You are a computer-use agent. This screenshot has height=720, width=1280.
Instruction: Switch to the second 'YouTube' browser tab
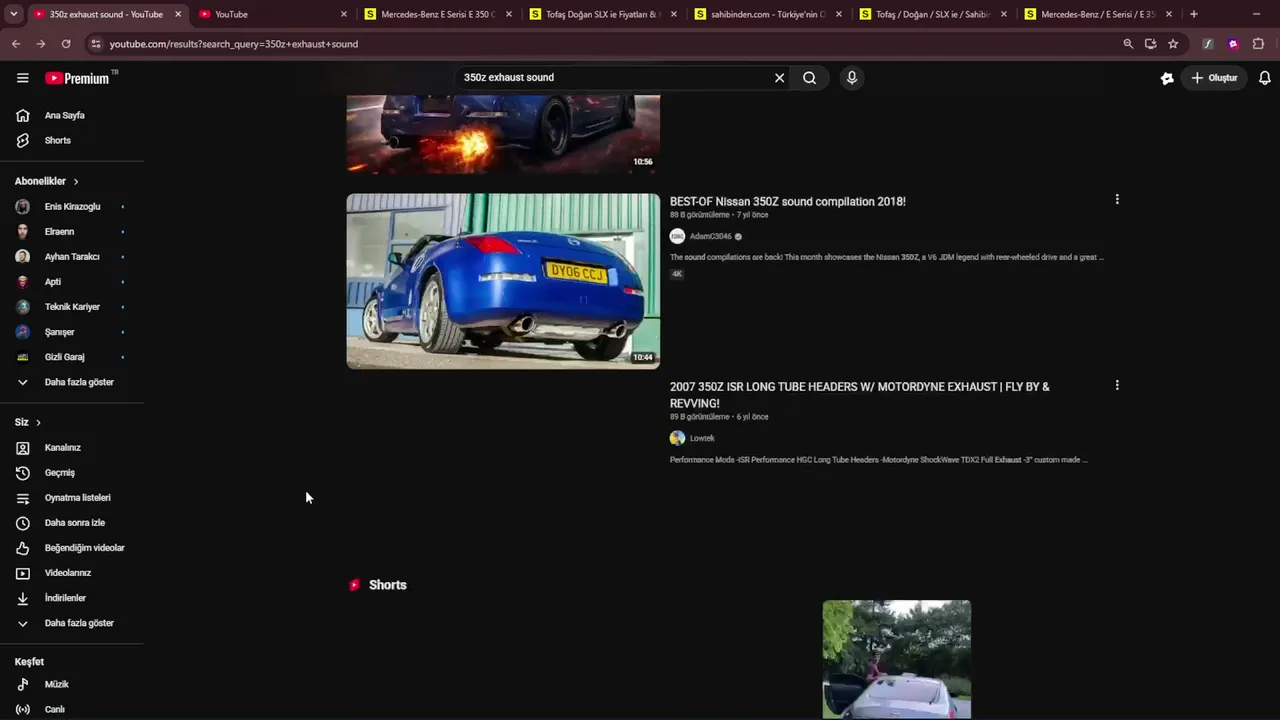pyautogui.click(x=273, y=14)
